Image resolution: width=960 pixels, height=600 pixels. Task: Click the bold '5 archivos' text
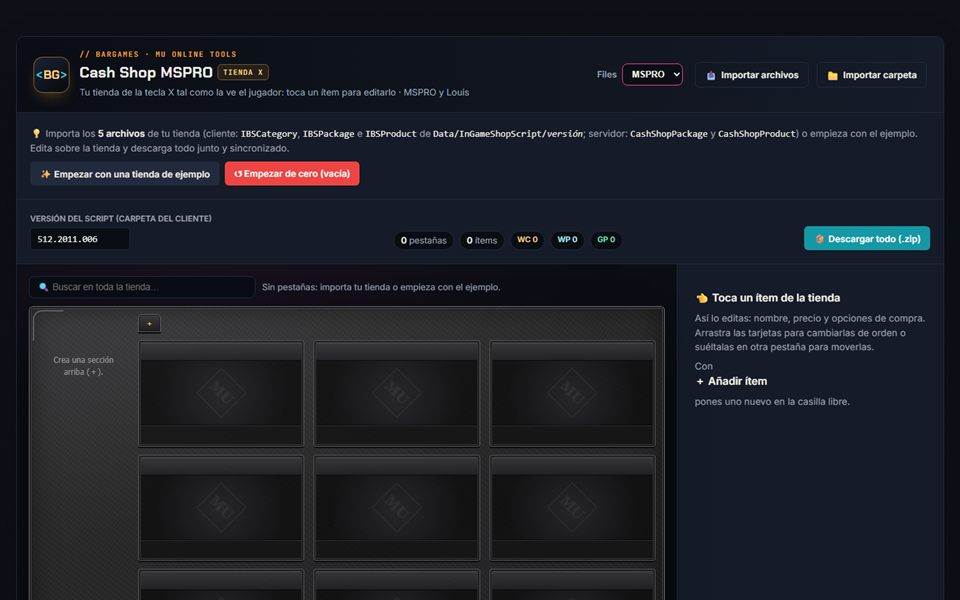(x=121, y=133)
